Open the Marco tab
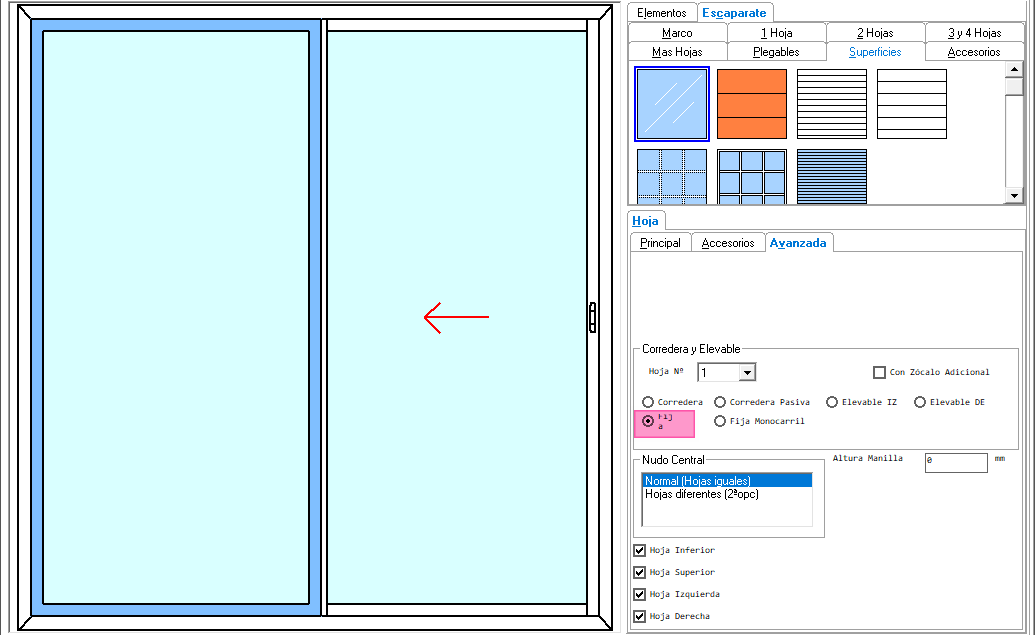Image resolution: width=1035 pixels, height=635 pixels. pos(677,32)
